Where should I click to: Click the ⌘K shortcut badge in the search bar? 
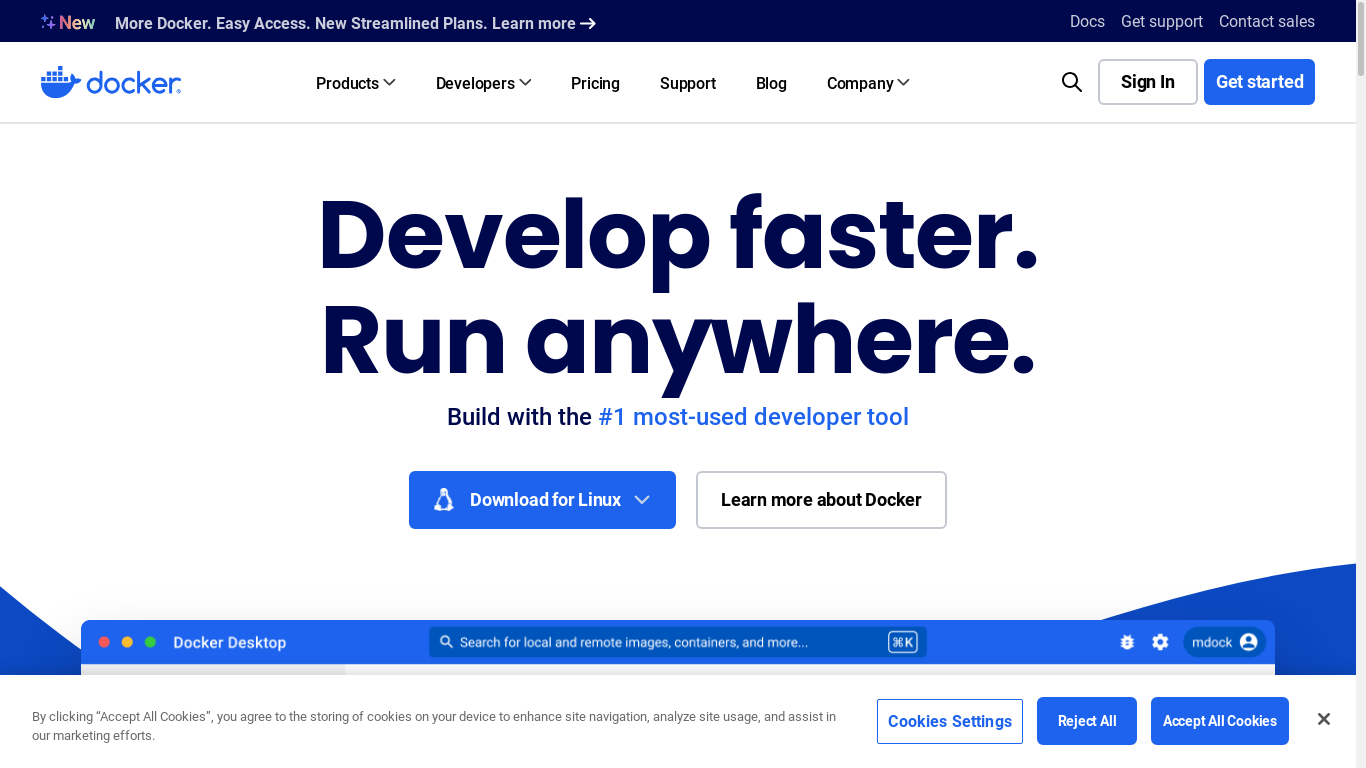(x=903, y=642)
